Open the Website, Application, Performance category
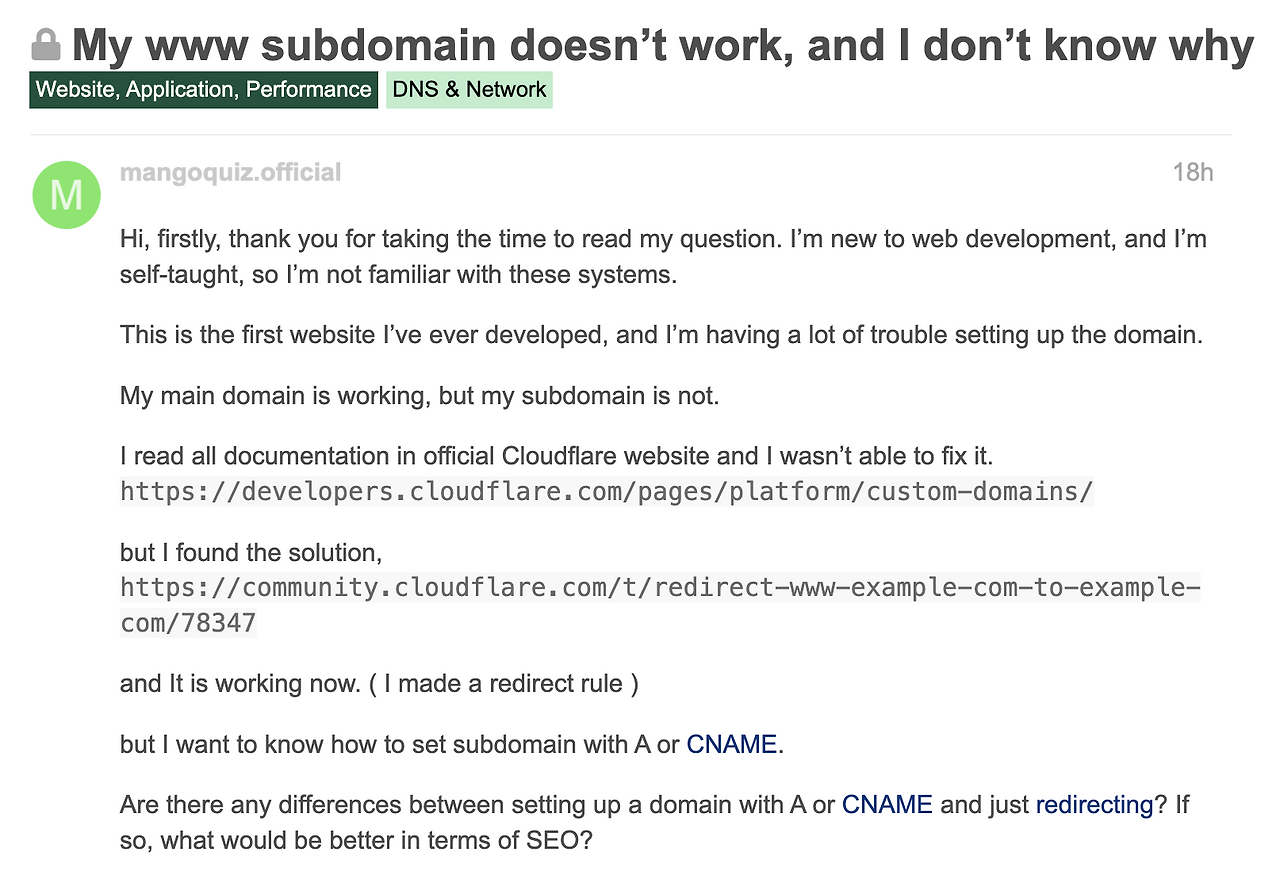 204,90
